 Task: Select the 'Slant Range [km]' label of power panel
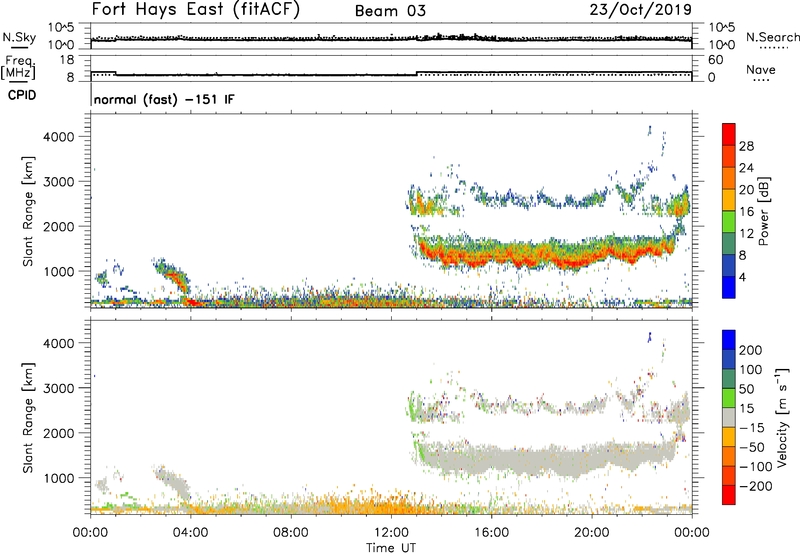28,211
